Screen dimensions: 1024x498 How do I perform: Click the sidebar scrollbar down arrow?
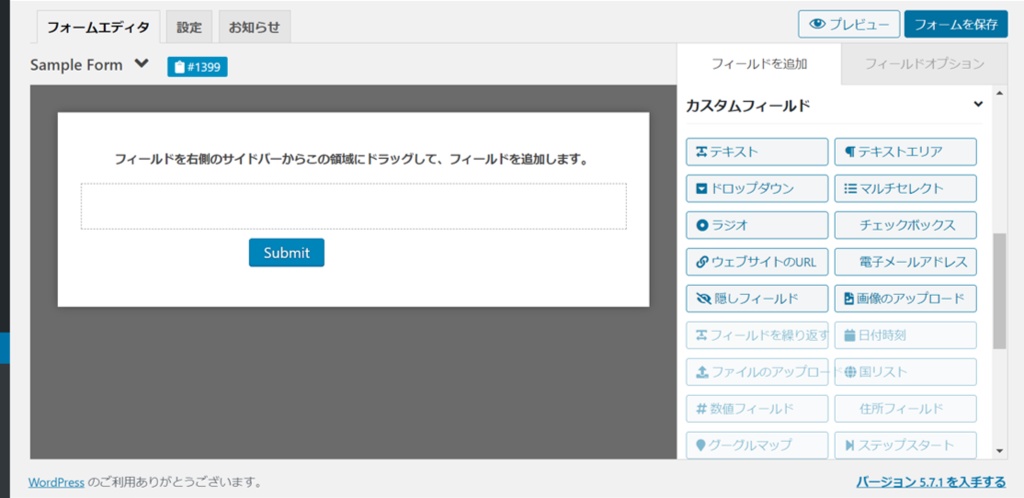click(999, 450)
